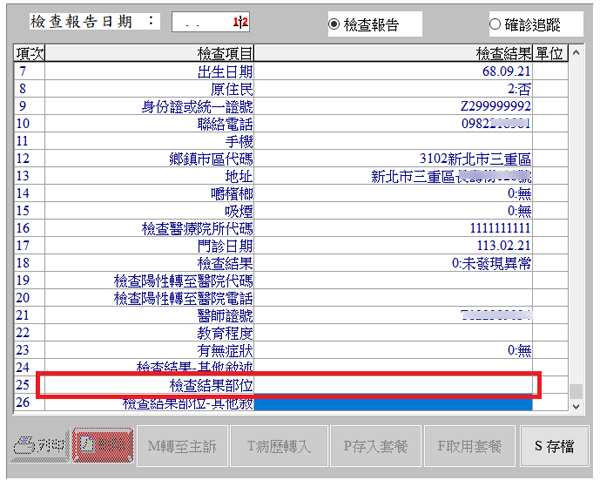The height and width of the screenshot is (487, 600).
Task: Click the scrollbar down arrow
Action: coord(575,407)
